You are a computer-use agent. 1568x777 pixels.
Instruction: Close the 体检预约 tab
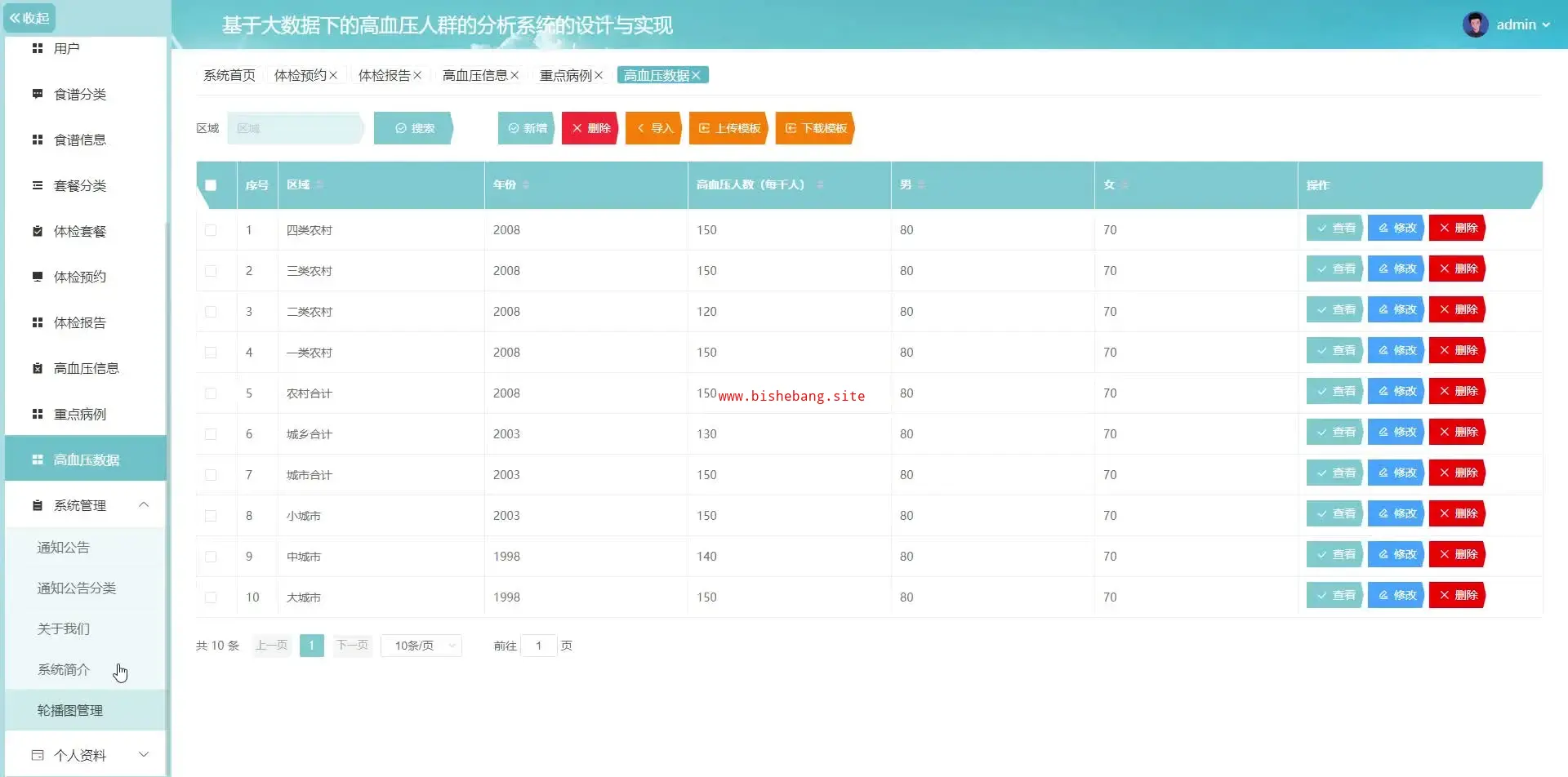(x=333, y=75)
